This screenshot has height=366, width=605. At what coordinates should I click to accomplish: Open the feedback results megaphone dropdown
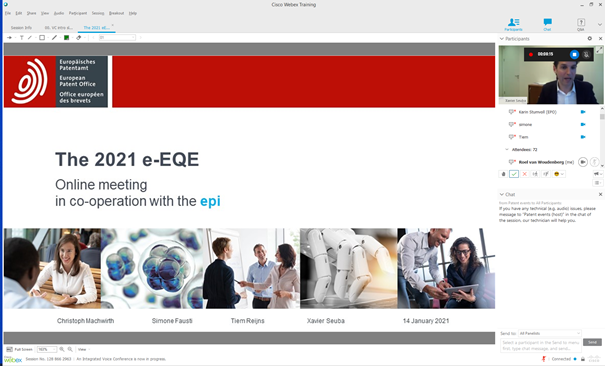(x=597, y=174)
